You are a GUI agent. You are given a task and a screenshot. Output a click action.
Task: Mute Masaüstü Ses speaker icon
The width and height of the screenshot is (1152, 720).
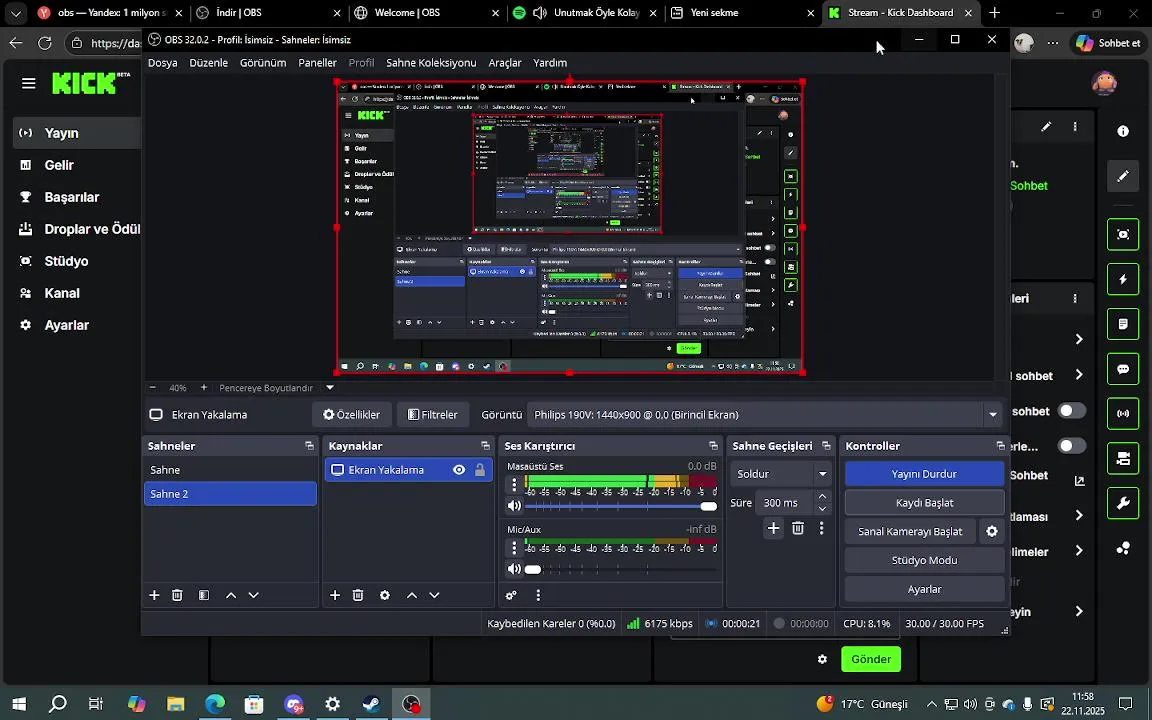point(514,505)
